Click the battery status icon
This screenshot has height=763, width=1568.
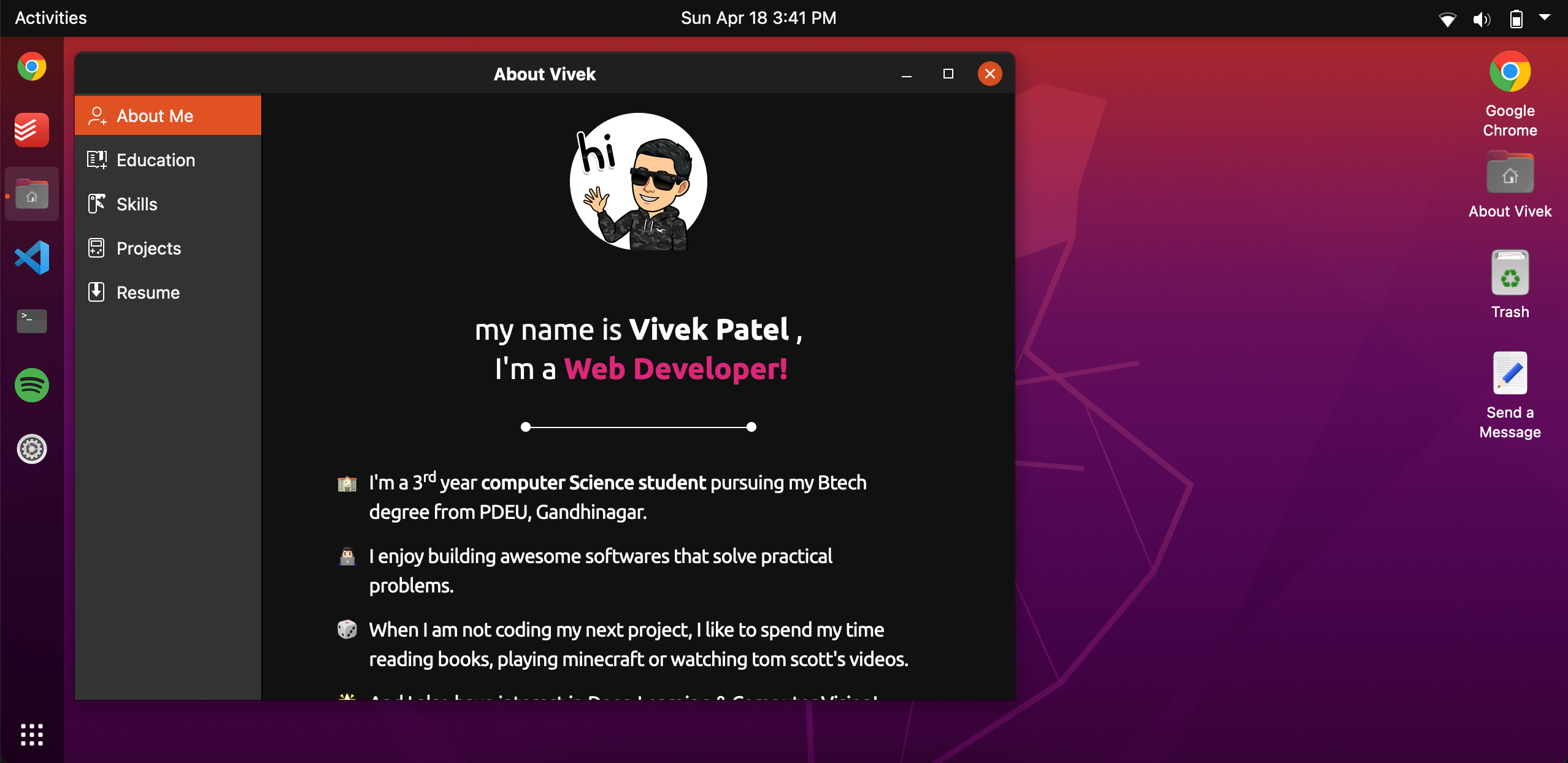[1516, 19]
